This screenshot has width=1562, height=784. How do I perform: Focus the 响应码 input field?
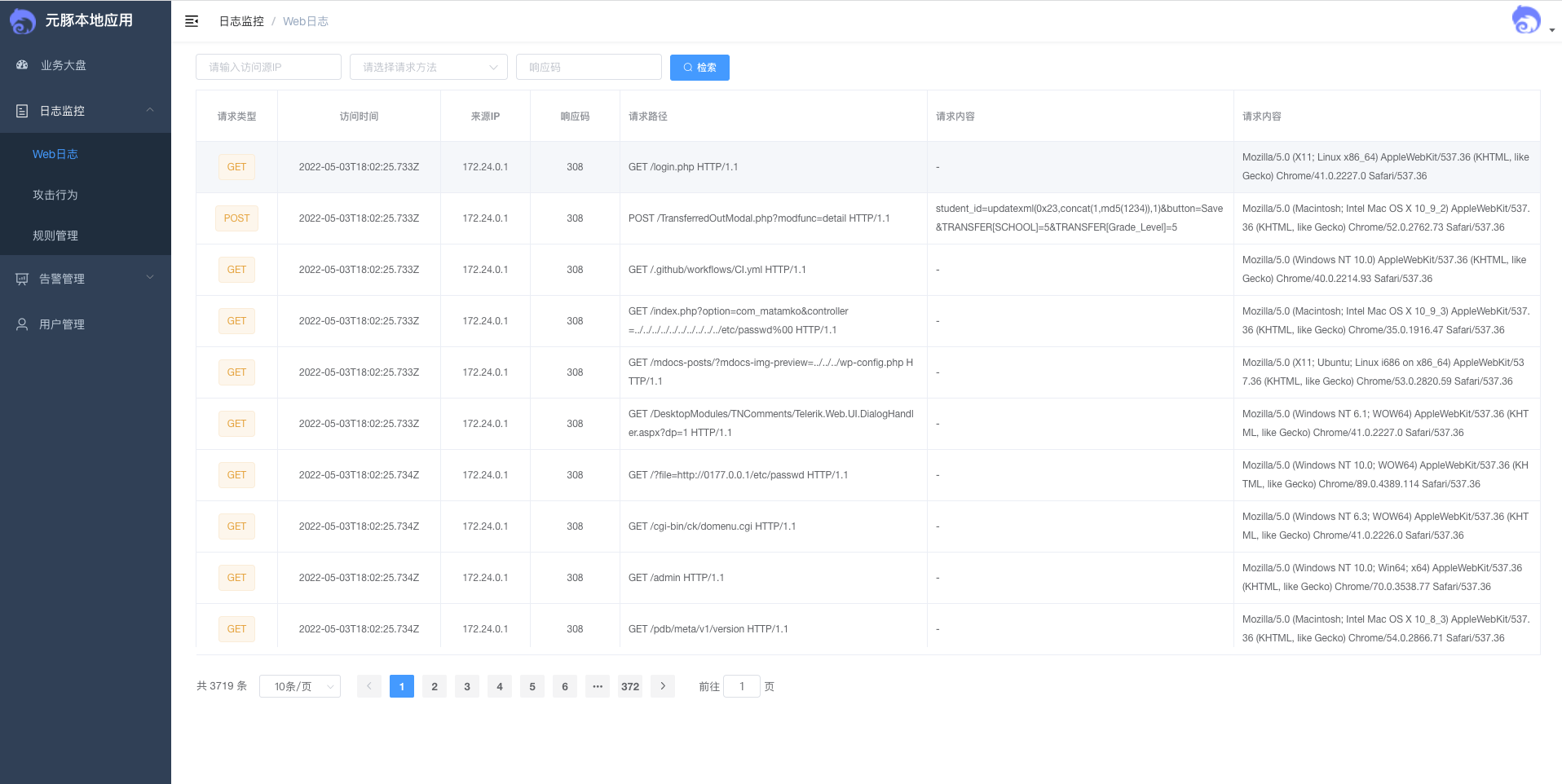coord(589,67)
